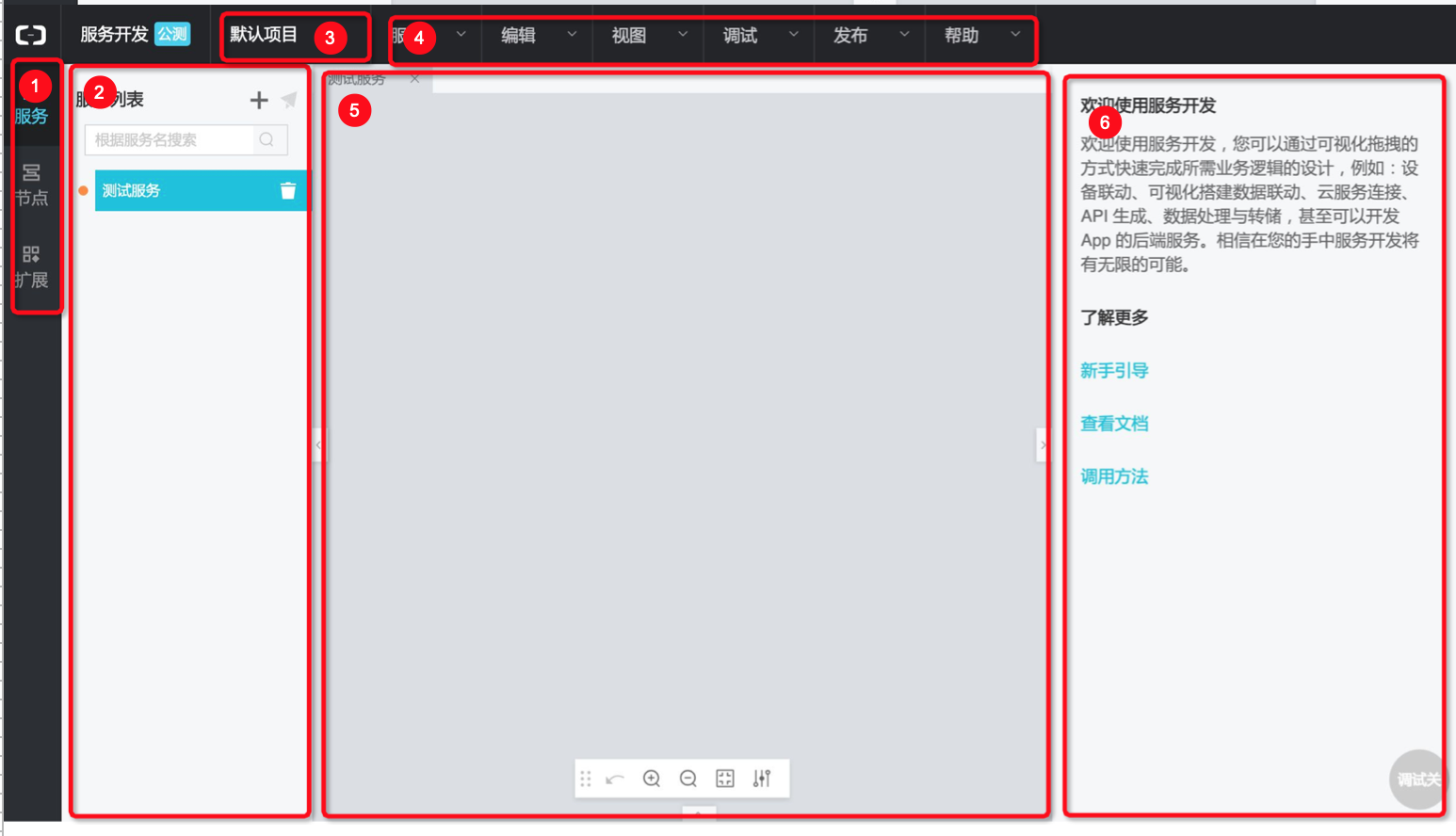Click the paper plane publish icon
This screenshot has width=1456, height=836.
(289, 100)
